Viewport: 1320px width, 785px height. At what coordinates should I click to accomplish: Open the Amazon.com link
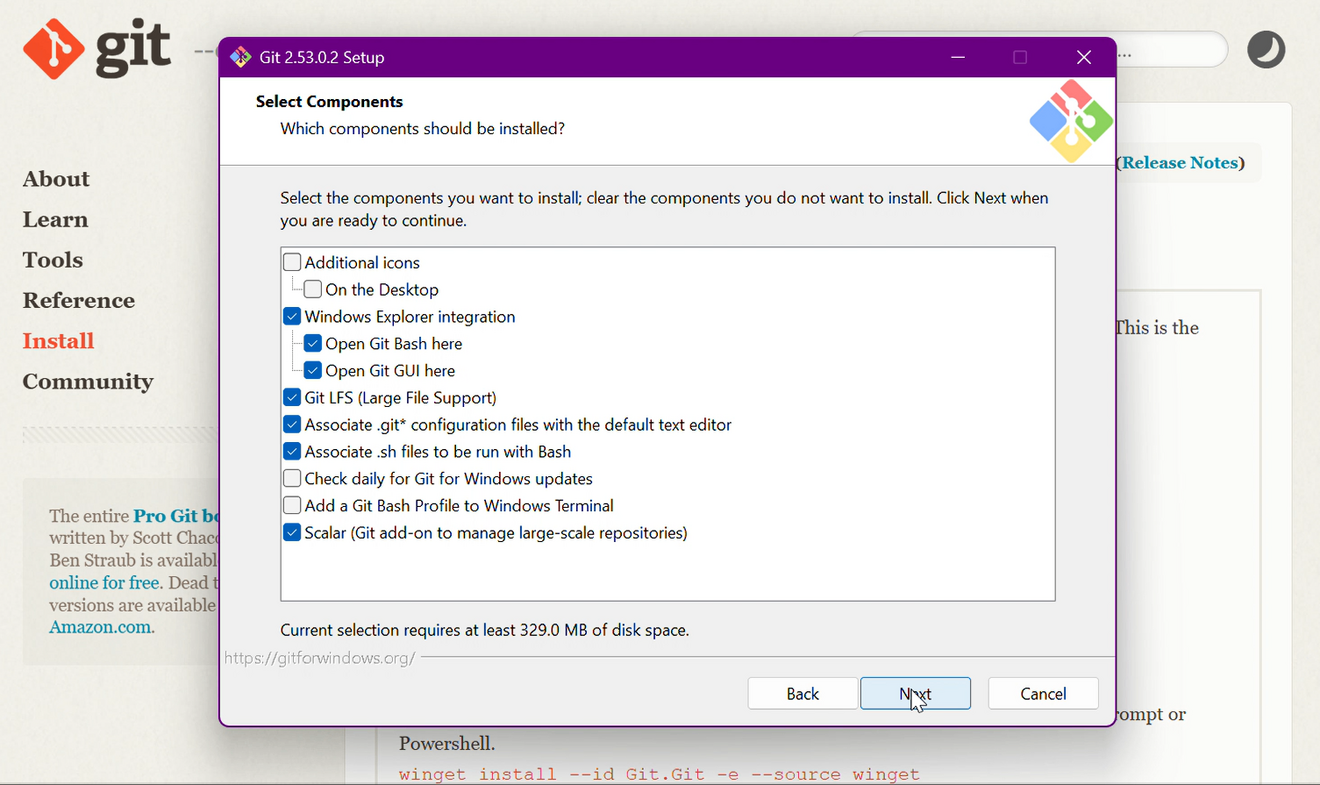(100, 627)
